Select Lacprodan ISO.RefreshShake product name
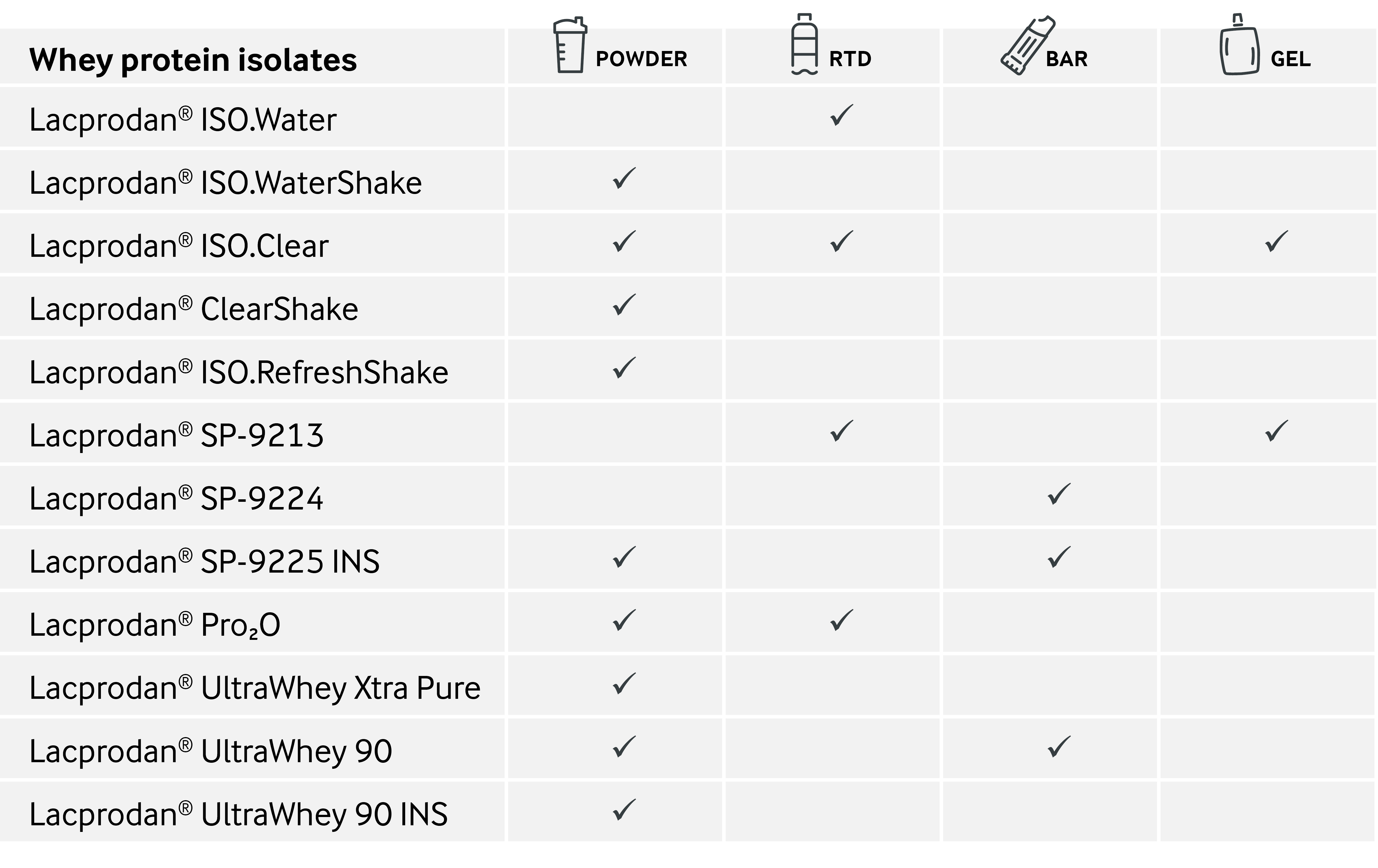This screenshot has height=868, width=1378. [x=239, y=373]
